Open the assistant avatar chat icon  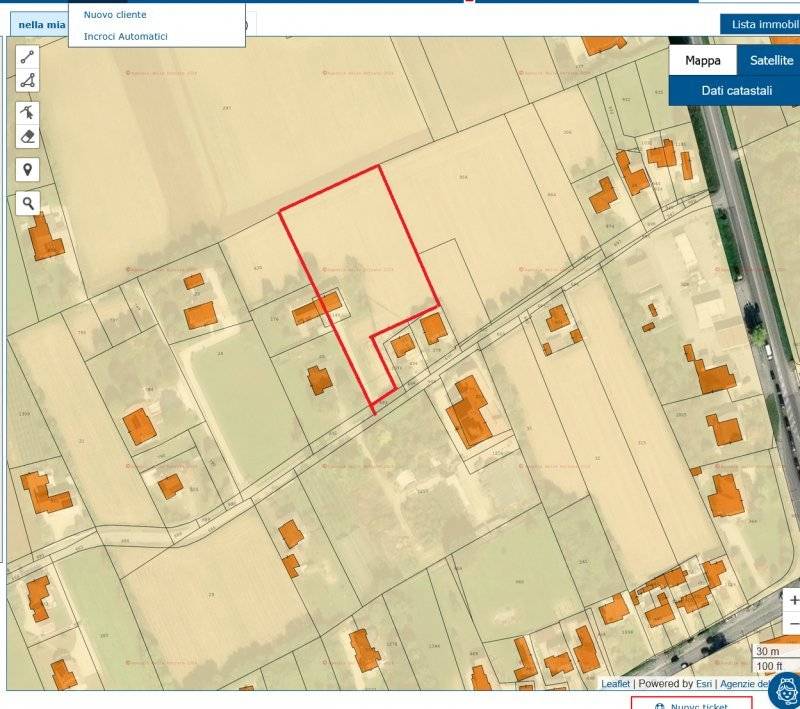pyautogui.click(x=785, y=691)
